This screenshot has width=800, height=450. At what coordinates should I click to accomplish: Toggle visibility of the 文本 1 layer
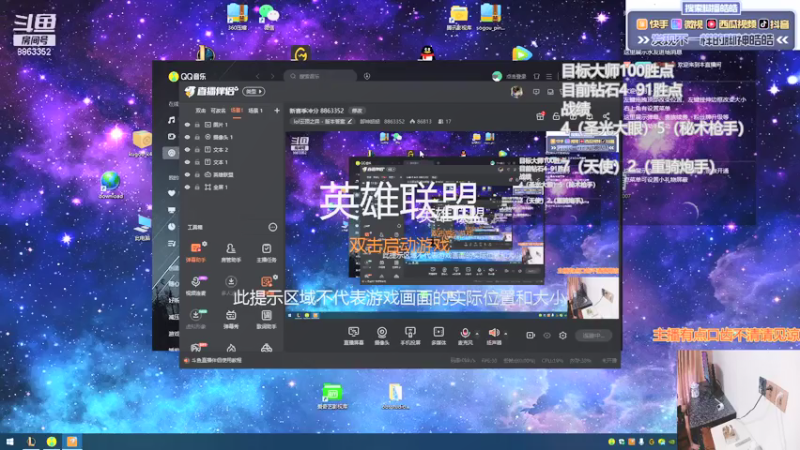(187, 162)
